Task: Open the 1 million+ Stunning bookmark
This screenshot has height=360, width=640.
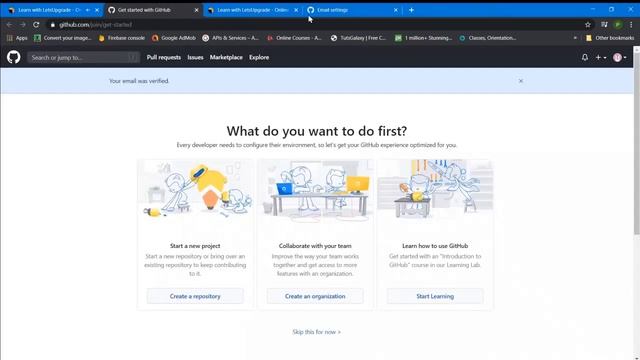Action: click(424, 38)
